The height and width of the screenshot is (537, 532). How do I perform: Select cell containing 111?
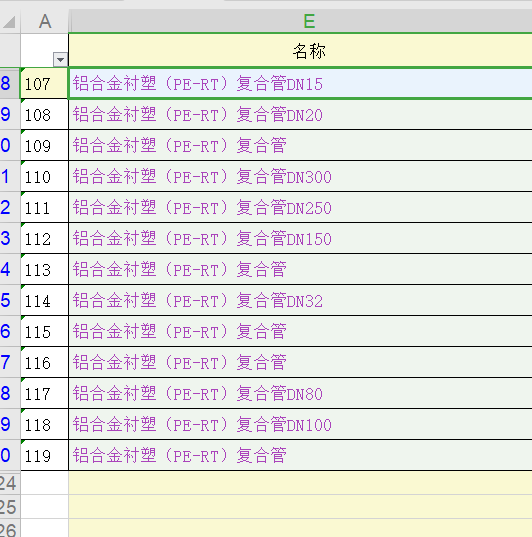pyautogui.click(x=45, y=207)
